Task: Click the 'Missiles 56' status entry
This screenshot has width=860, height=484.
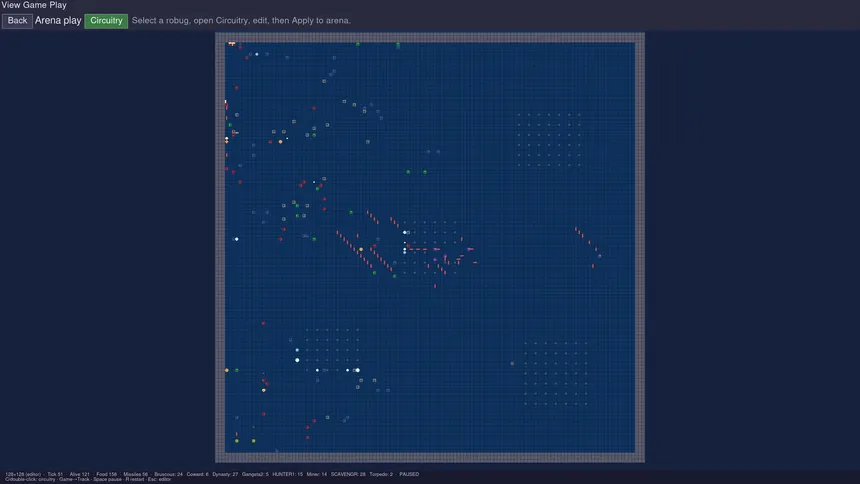Action: pos(135,475)
